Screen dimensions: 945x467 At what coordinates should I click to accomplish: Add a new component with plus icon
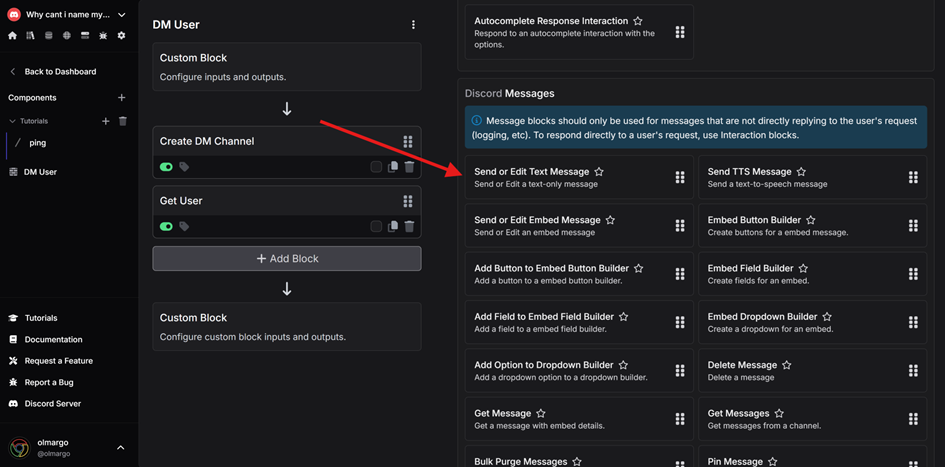point(121,98)
